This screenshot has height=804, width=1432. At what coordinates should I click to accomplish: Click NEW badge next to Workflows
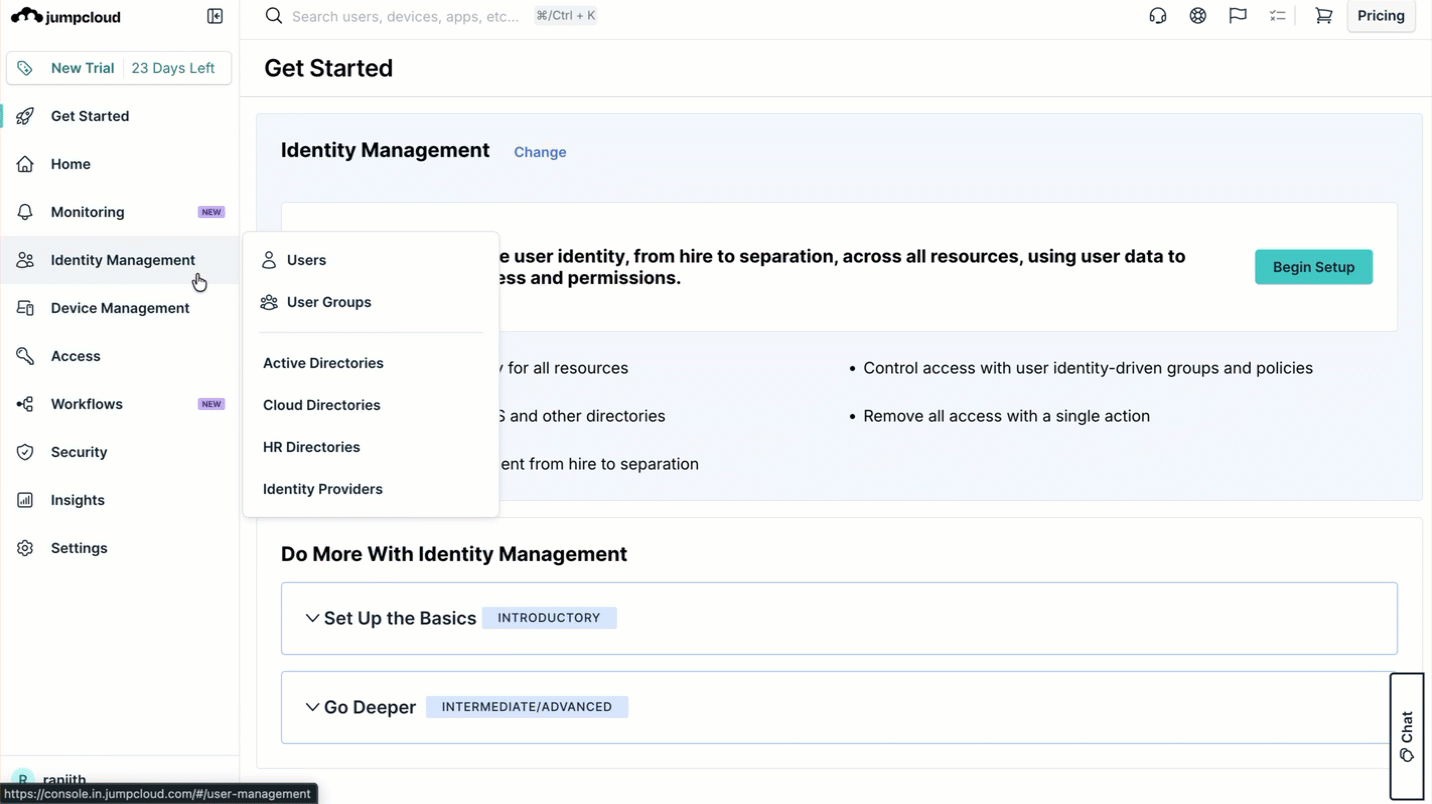coord(211,404)
